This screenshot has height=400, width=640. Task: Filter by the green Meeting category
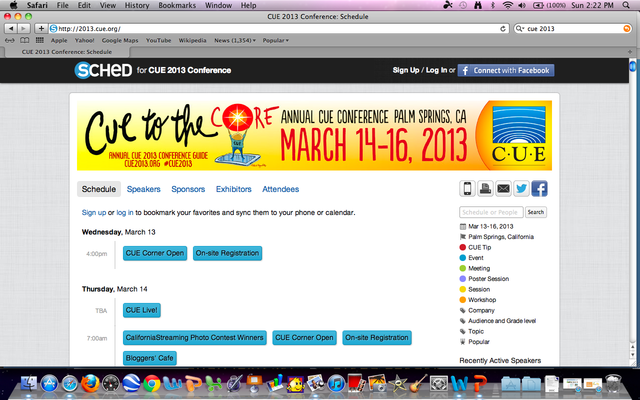pos(475,269)
